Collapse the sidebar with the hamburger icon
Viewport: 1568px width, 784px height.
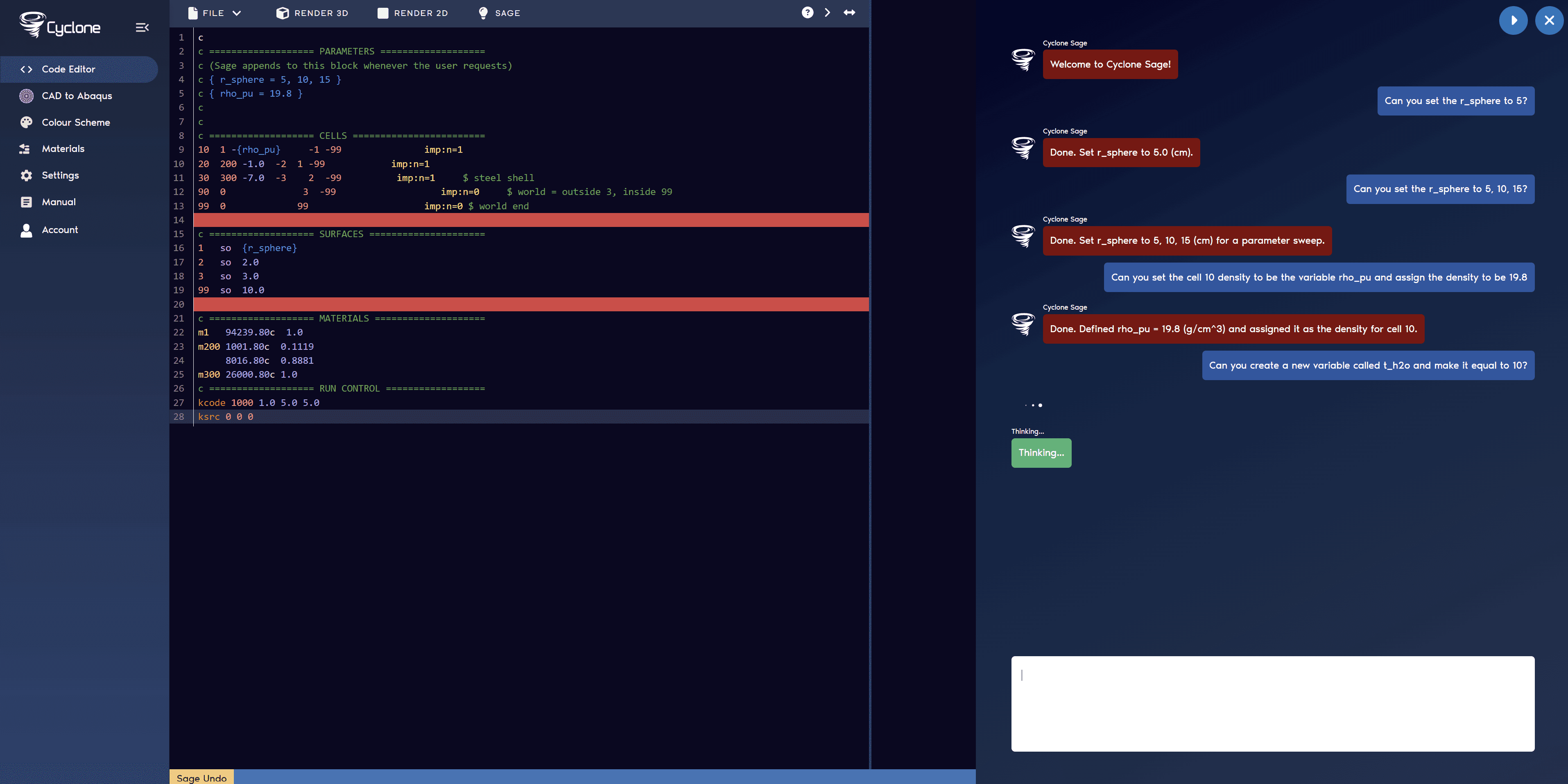[142, 27]
